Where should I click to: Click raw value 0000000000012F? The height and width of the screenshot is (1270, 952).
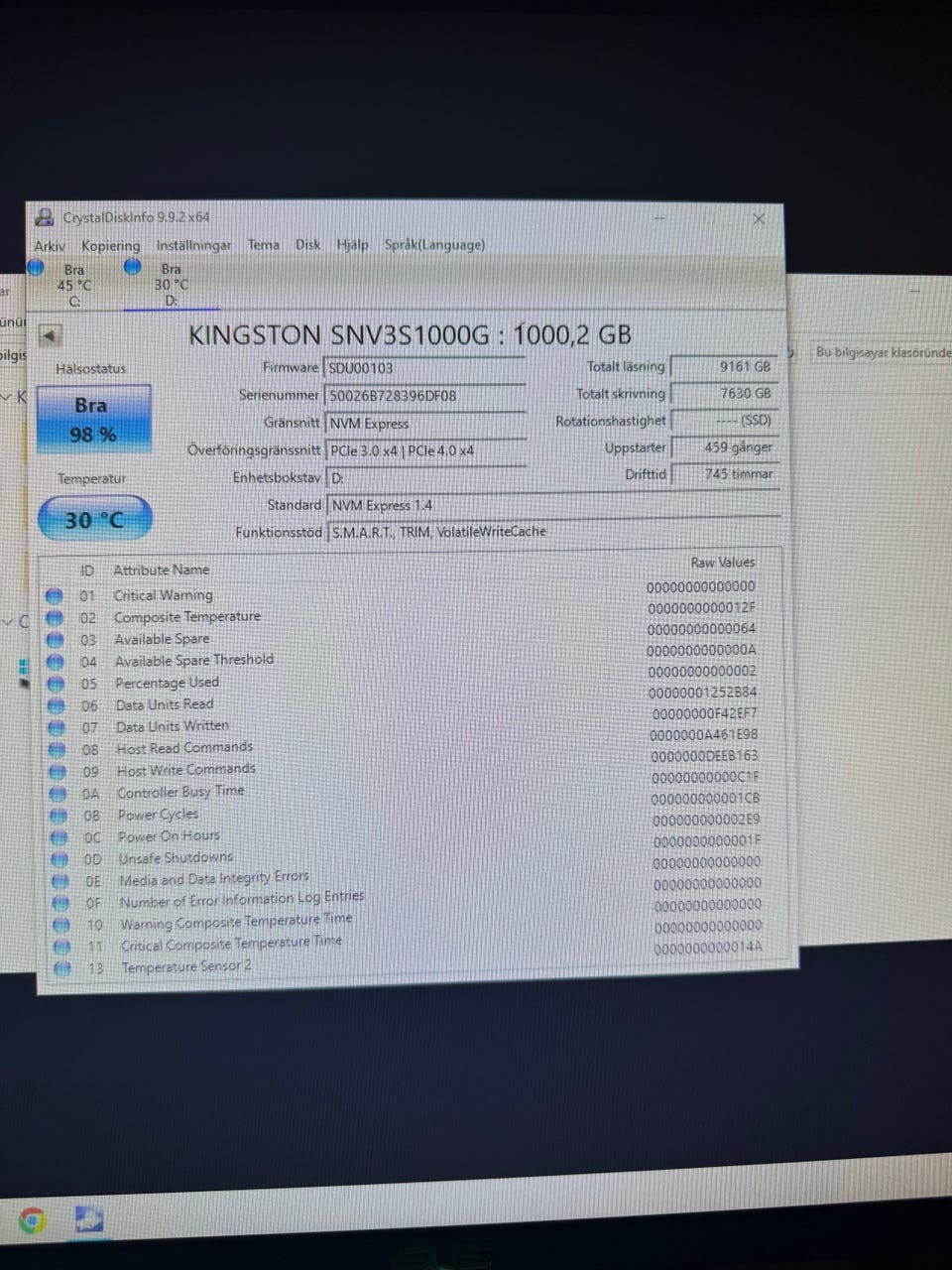[701, 607]
